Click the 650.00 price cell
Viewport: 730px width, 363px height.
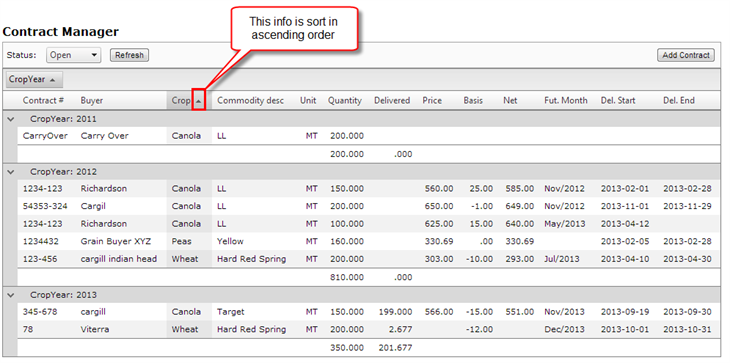(439, 206)
